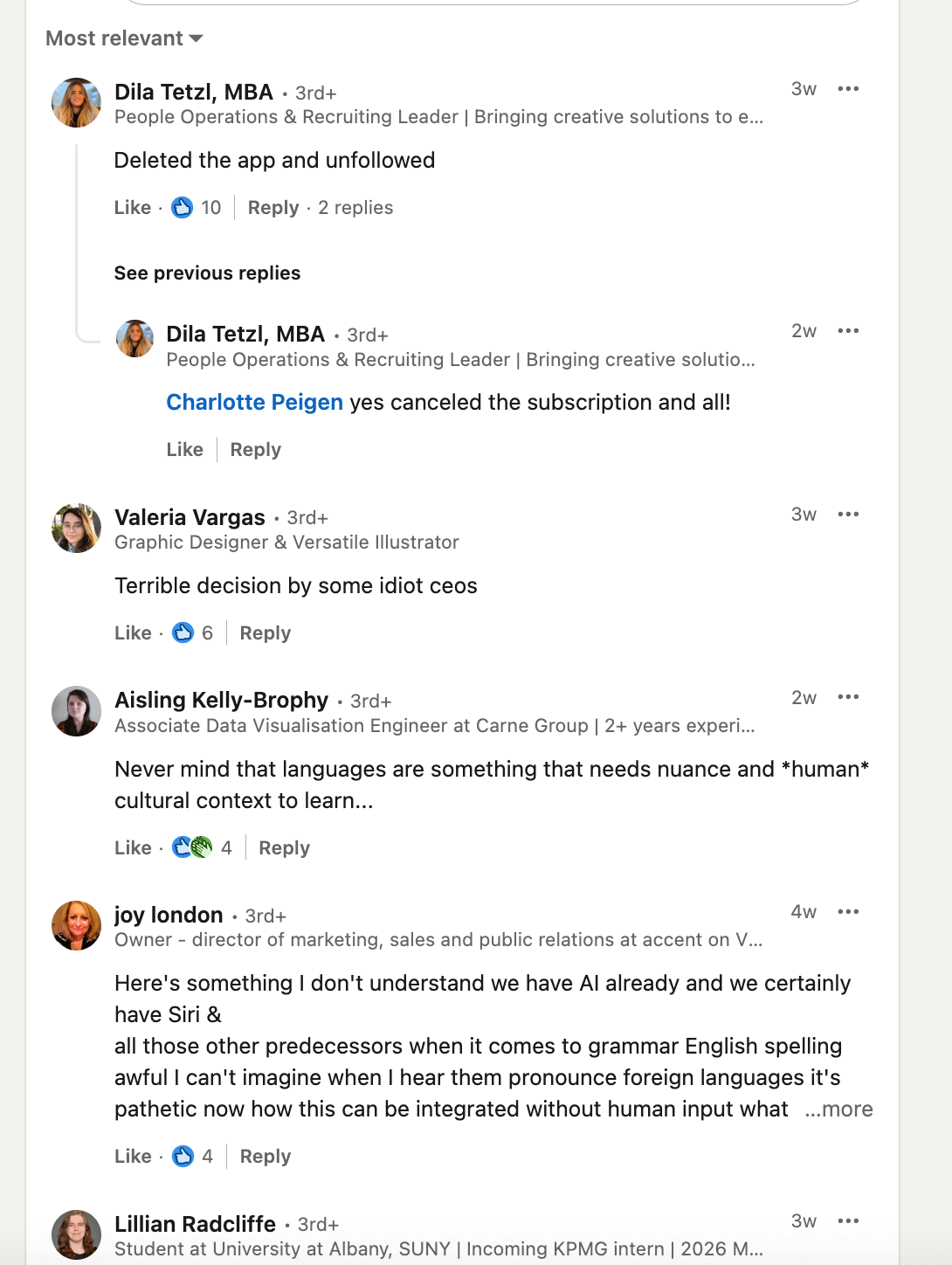The image size is (952, 1265).
Task: Show the 2 replies on Dila's comment
Action: (355, 208)
